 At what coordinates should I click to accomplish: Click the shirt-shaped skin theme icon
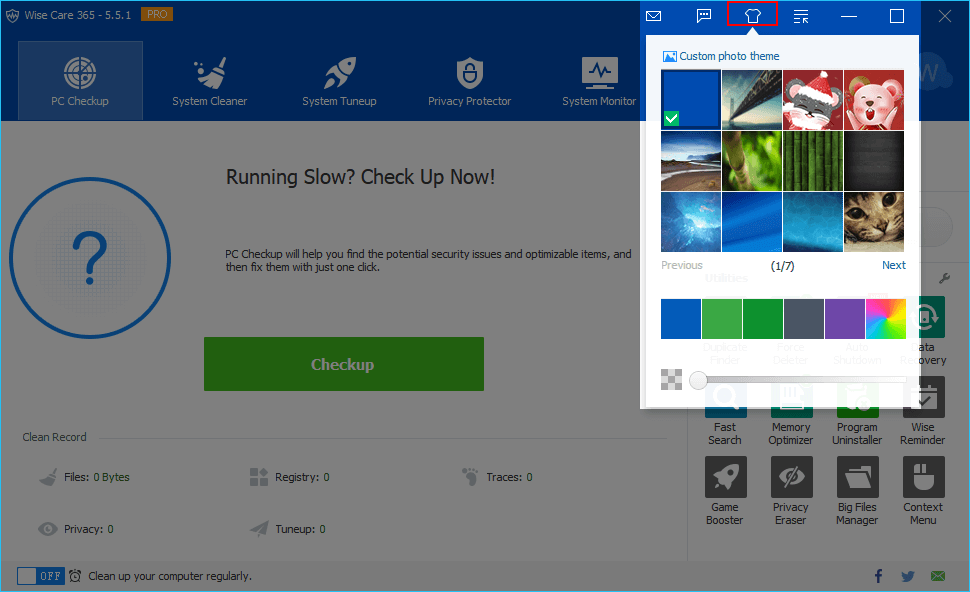tap(752, 15)
